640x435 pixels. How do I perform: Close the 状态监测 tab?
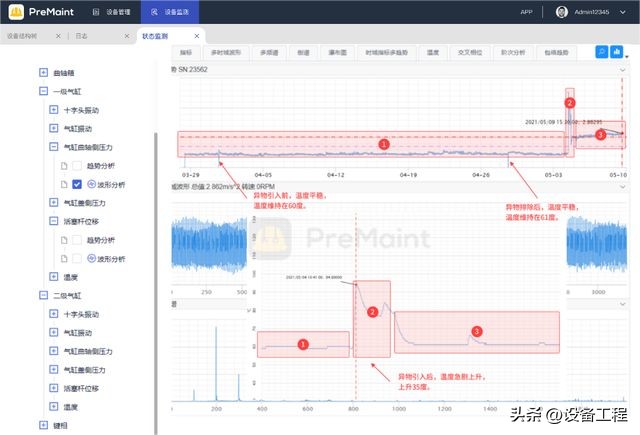[x=197, y=36]
